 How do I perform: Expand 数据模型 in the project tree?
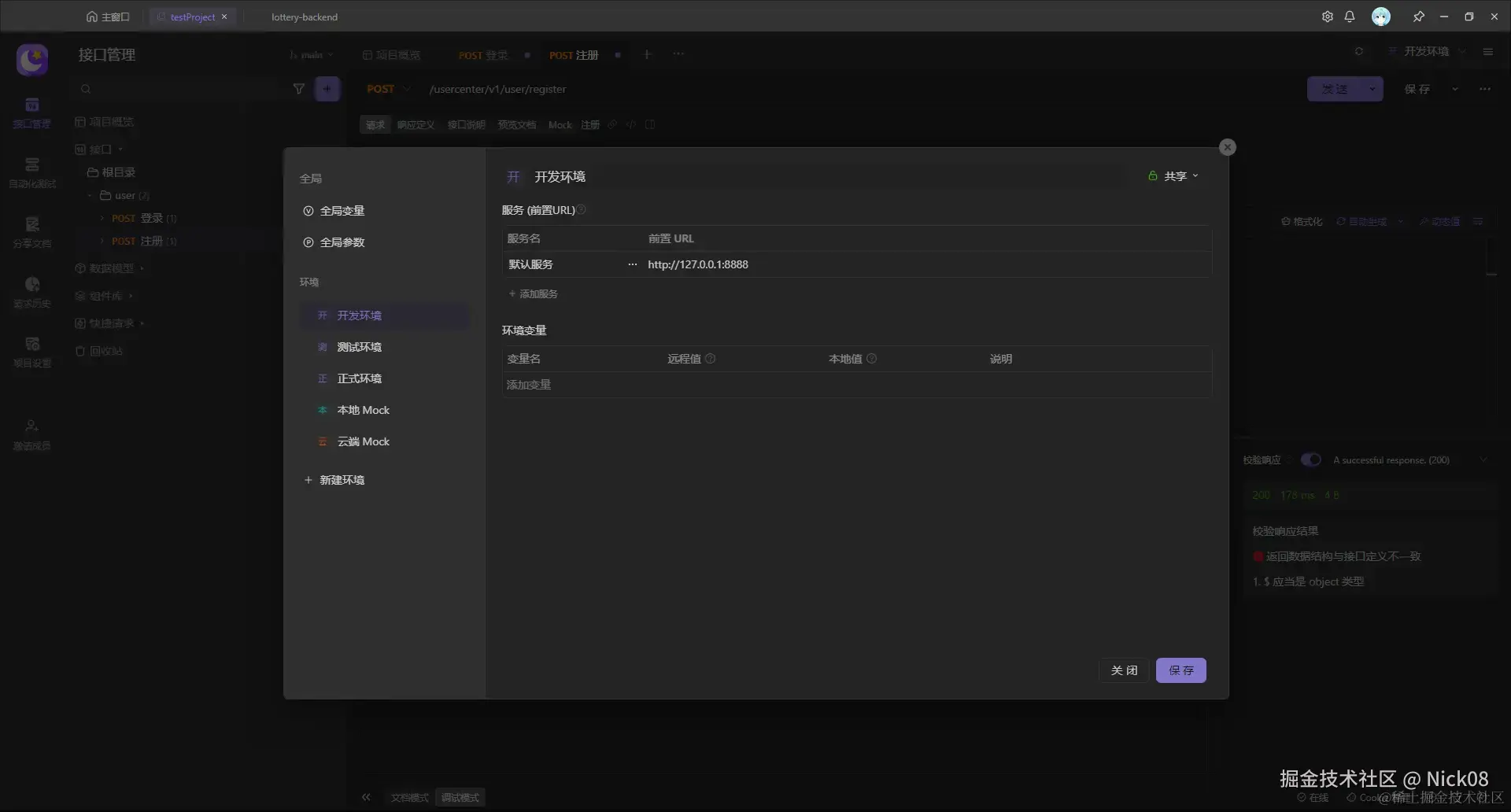pyautogui.click(x=142, y=268)
